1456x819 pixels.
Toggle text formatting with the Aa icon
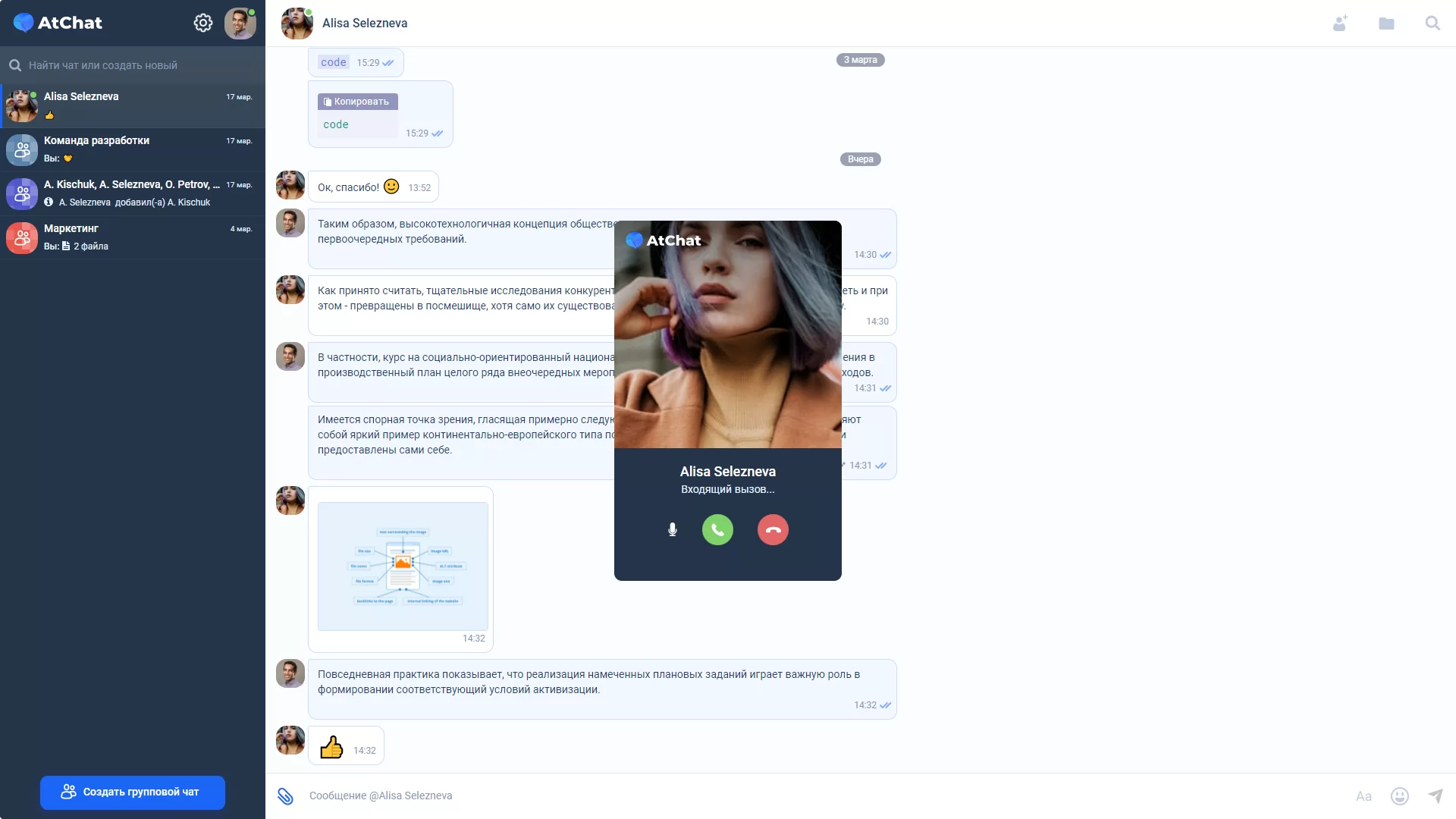1363,796
